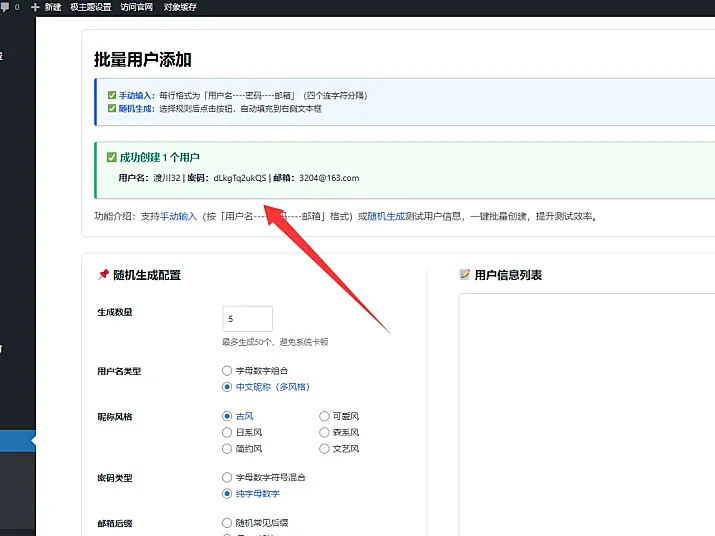The width and height of the screenshot is (715, 536).
Task: Select 字母数字组合 username type radio
Action: (x=227, y=370)
